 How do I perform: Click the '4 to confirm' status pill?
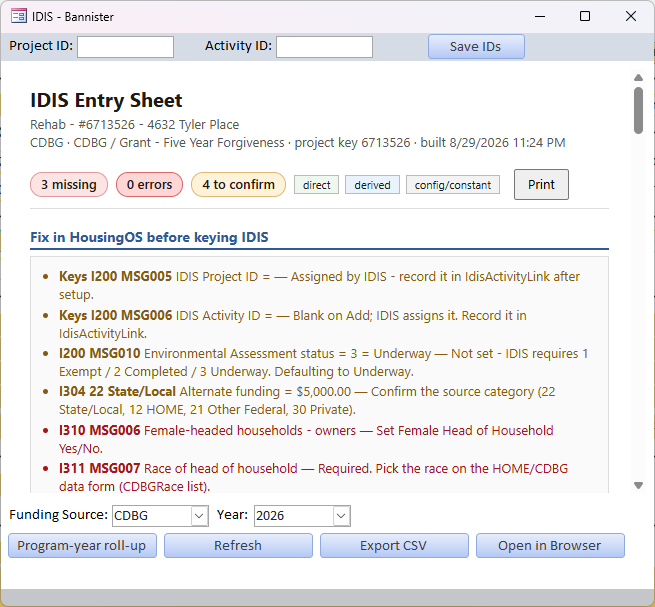[x=239, y=184]
